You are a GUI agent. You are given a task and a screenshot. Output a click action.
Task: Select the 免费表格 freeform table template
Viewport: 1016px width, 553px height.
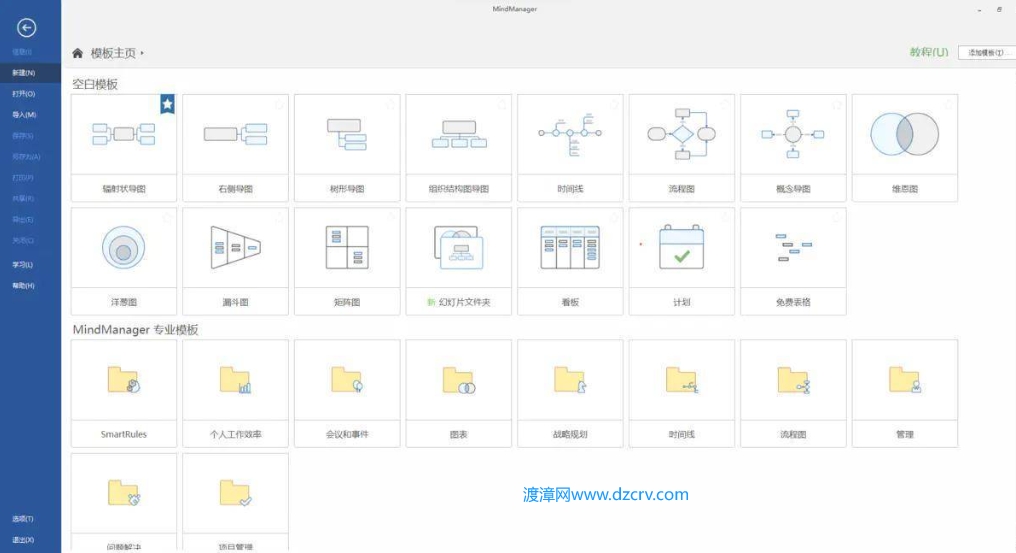click(x=793, y=261)
